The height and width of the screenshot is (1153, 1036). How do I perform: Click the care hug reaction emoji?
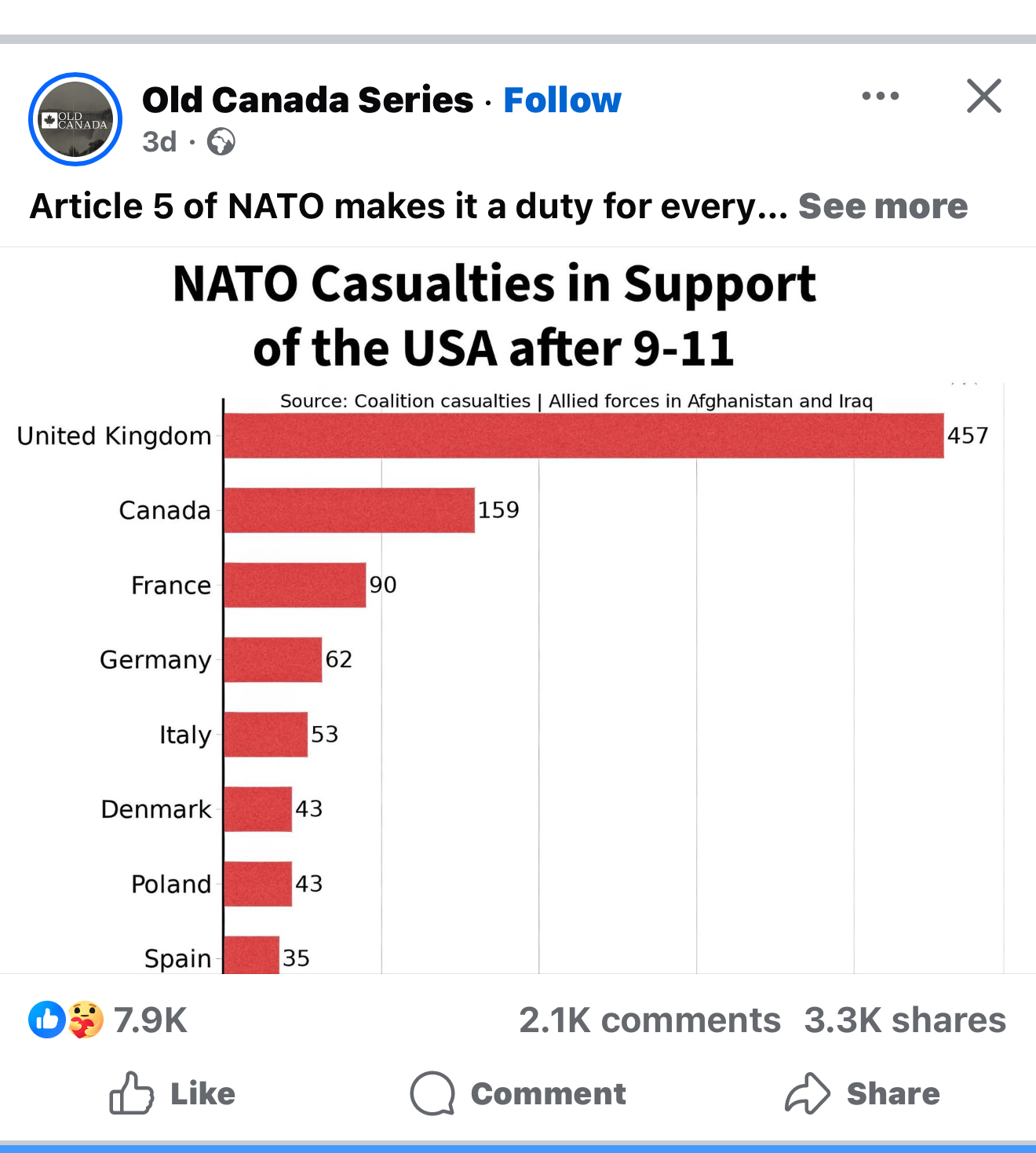coord(86,1020)
